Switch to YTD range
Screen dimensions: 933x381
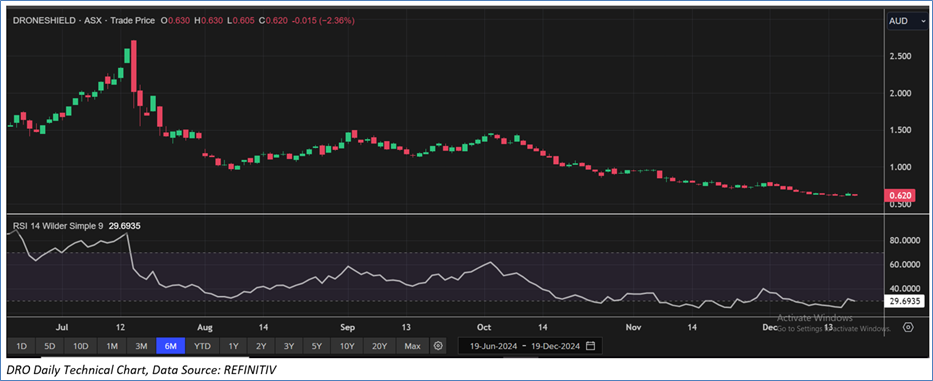point(202,346)
